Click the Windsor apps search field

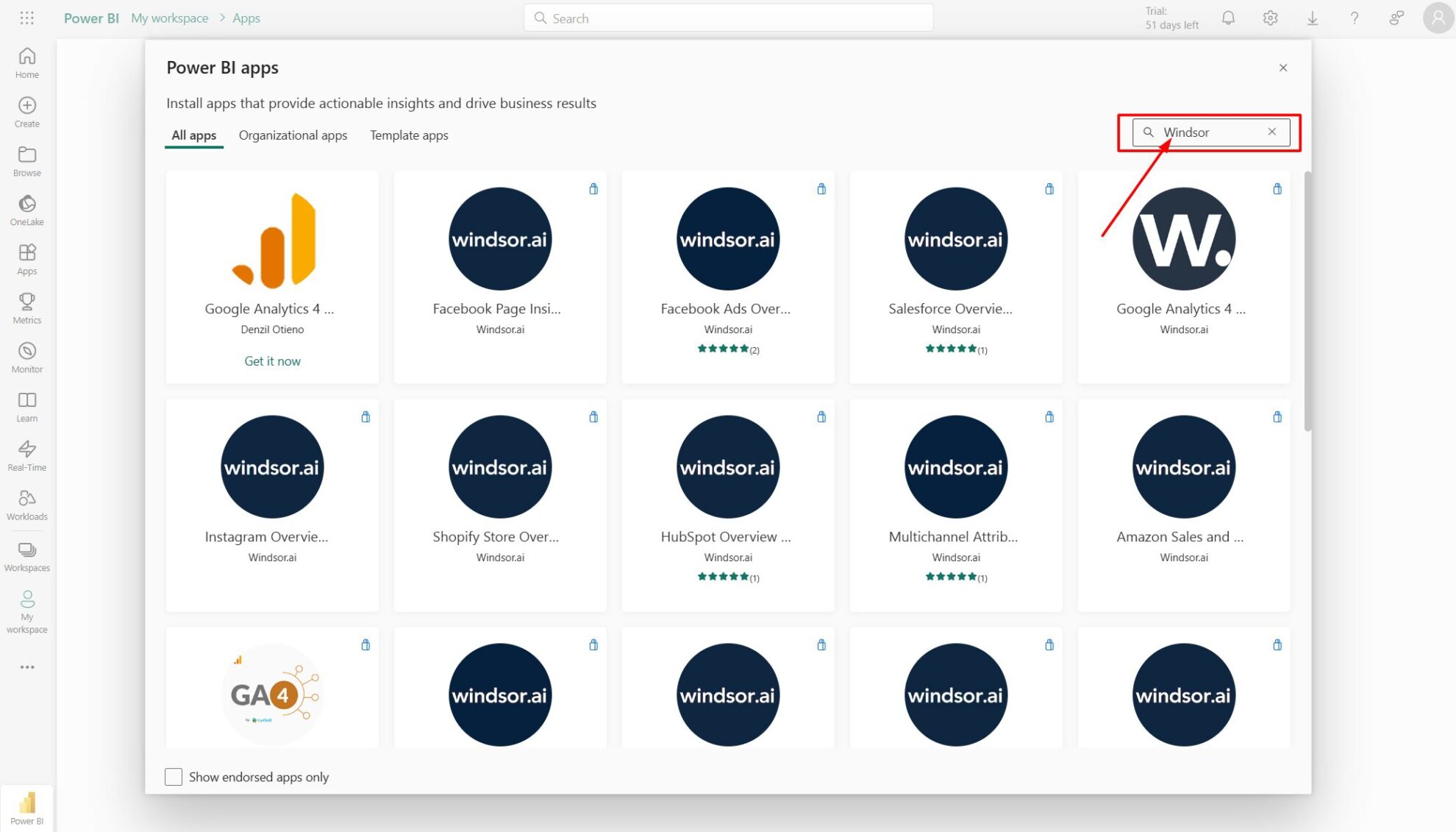1210,132
